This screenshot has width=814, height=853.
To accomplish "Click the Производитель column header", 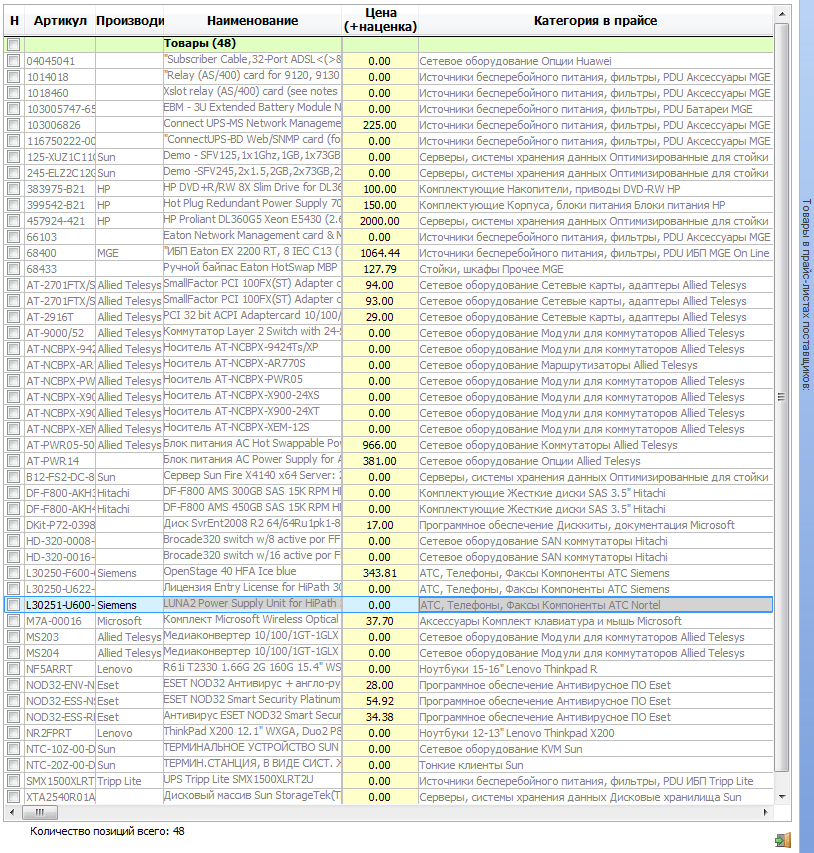I will tap(130, 21).
